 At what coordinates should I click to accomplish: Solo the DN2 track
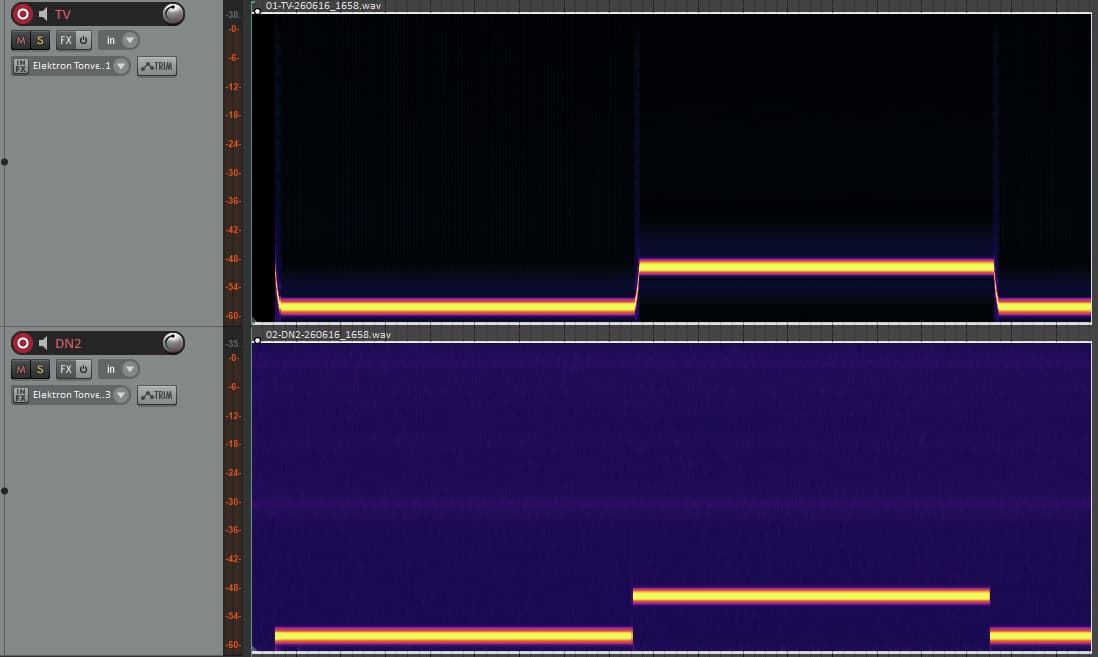coord(40,369)
